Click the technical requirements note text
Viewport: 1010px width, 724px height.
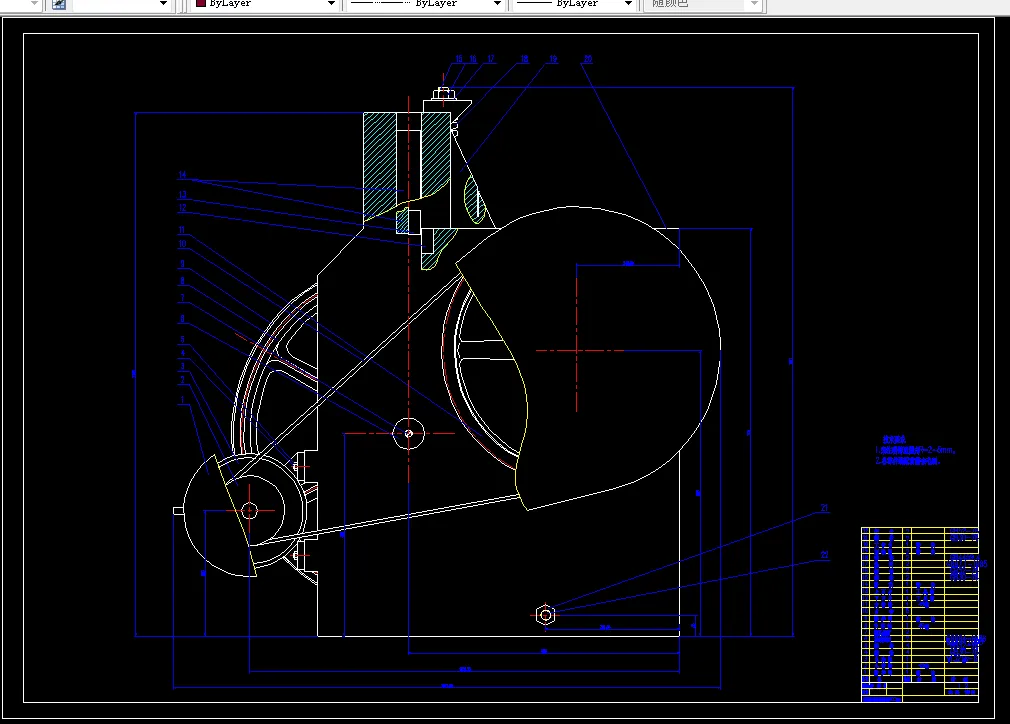[915, 450]
